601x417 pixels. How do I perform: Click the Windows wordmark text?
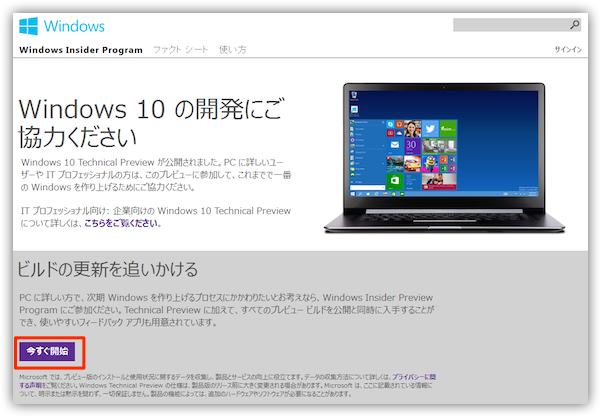[x=74, y=26]
